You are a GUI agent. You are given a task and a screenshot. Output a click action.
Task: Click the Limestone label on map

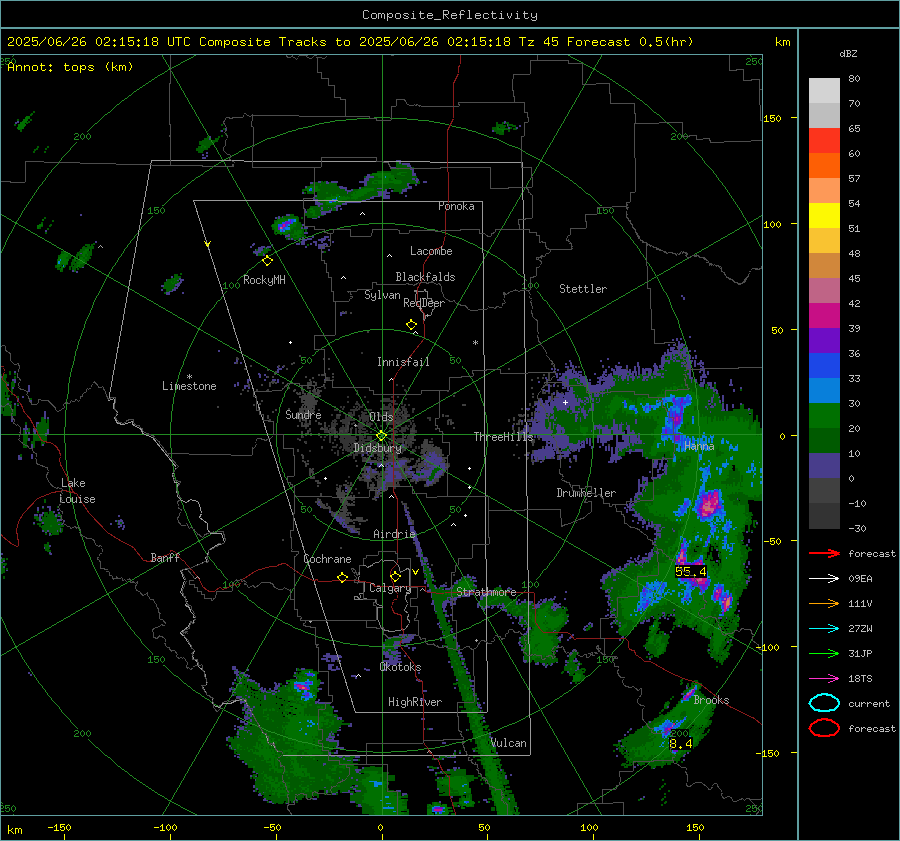pyautogui.click(x=189, y=386)
